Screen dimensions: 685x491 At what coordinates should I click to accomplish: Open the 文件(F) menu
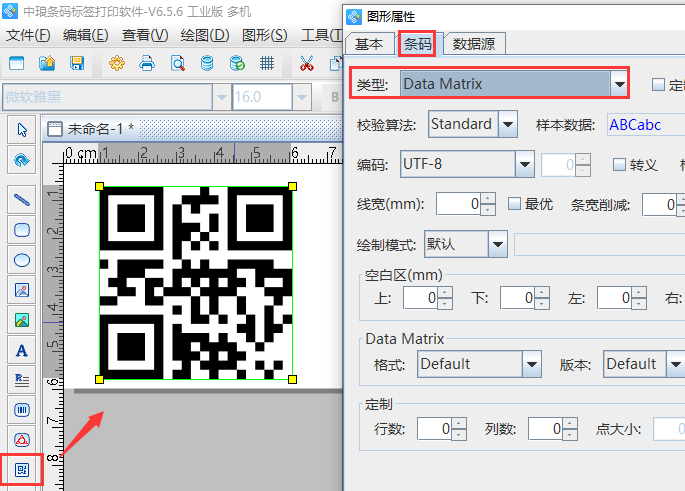(28, 35)
